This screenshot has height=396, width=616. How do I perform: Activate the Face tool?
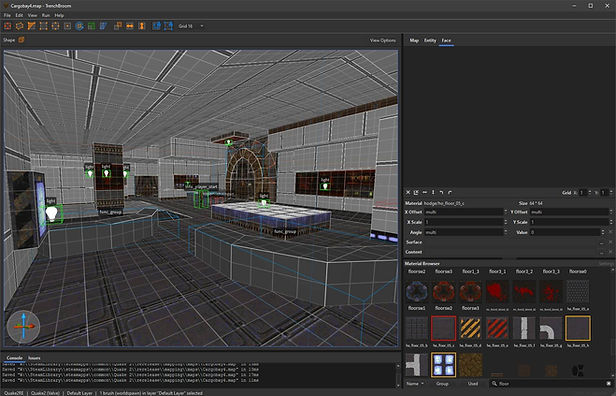click(68, 26)
